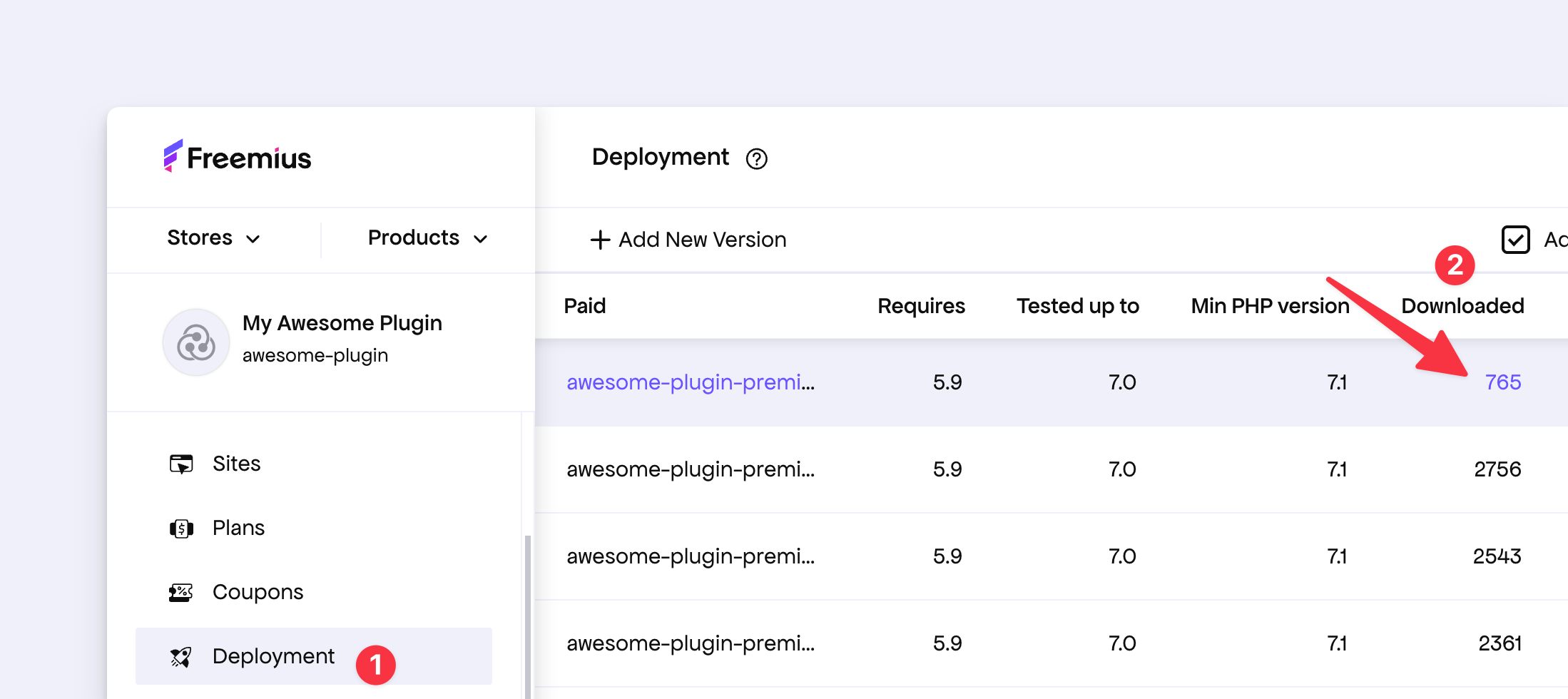This screenshot has height=699, width=1568.
Task: Open the Stores dropdown
Action: 213,238
